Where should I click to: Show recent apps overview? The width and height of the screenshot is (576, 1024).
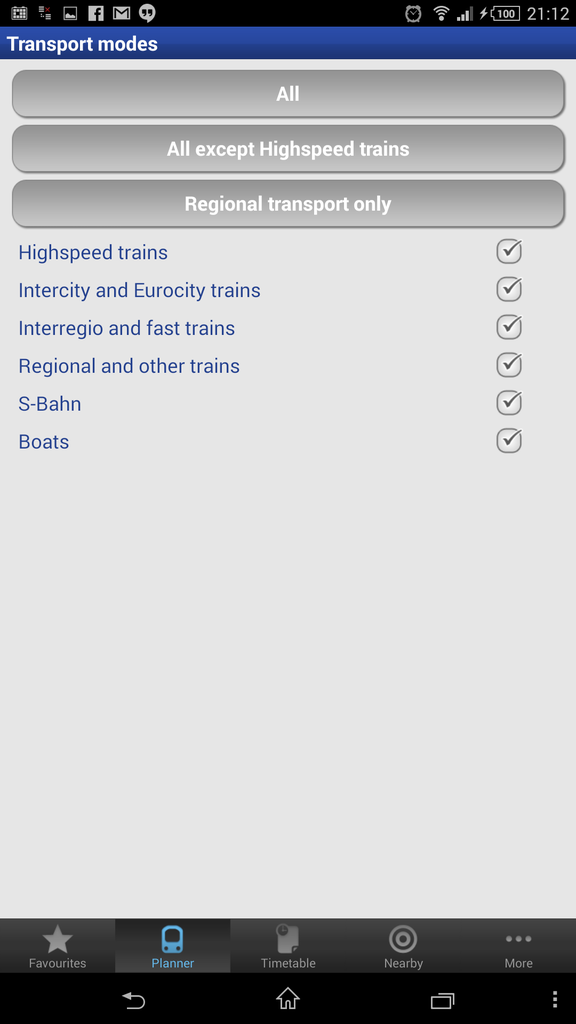click(x=442, y=1000)
